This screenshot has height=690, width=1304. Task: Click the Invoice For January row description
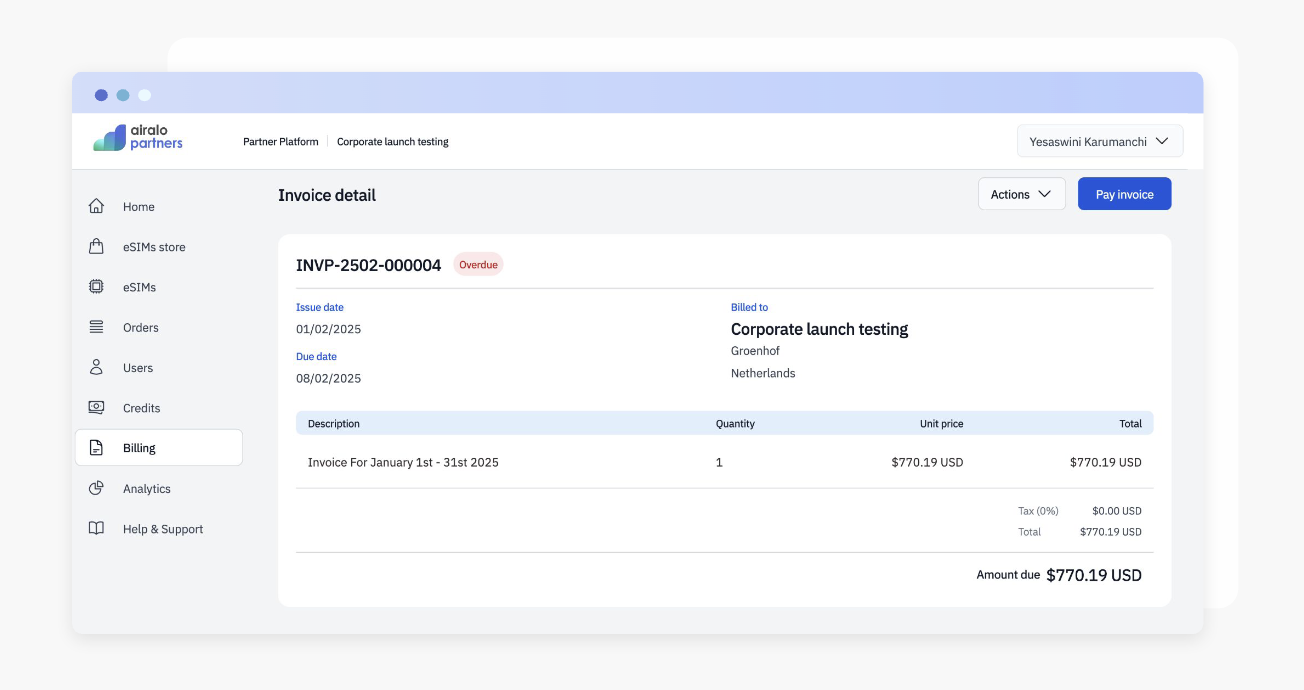[403, 462]
